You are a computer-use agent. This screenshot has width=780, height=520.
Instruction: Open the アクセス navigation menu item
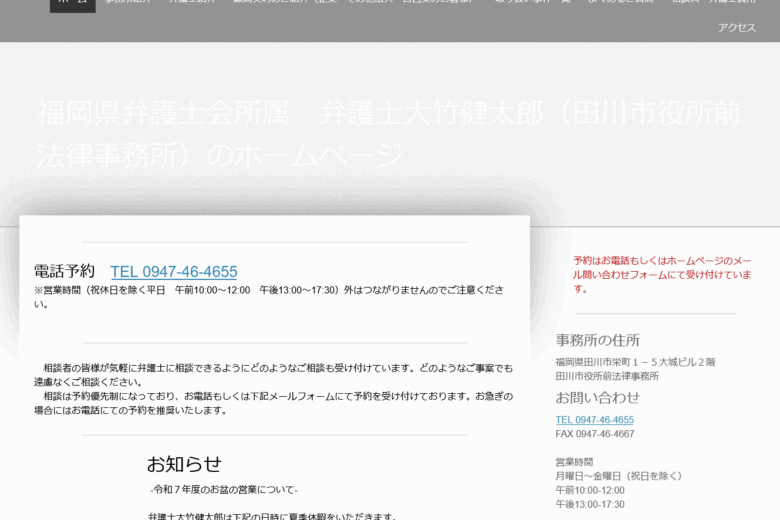coord(736,28)
